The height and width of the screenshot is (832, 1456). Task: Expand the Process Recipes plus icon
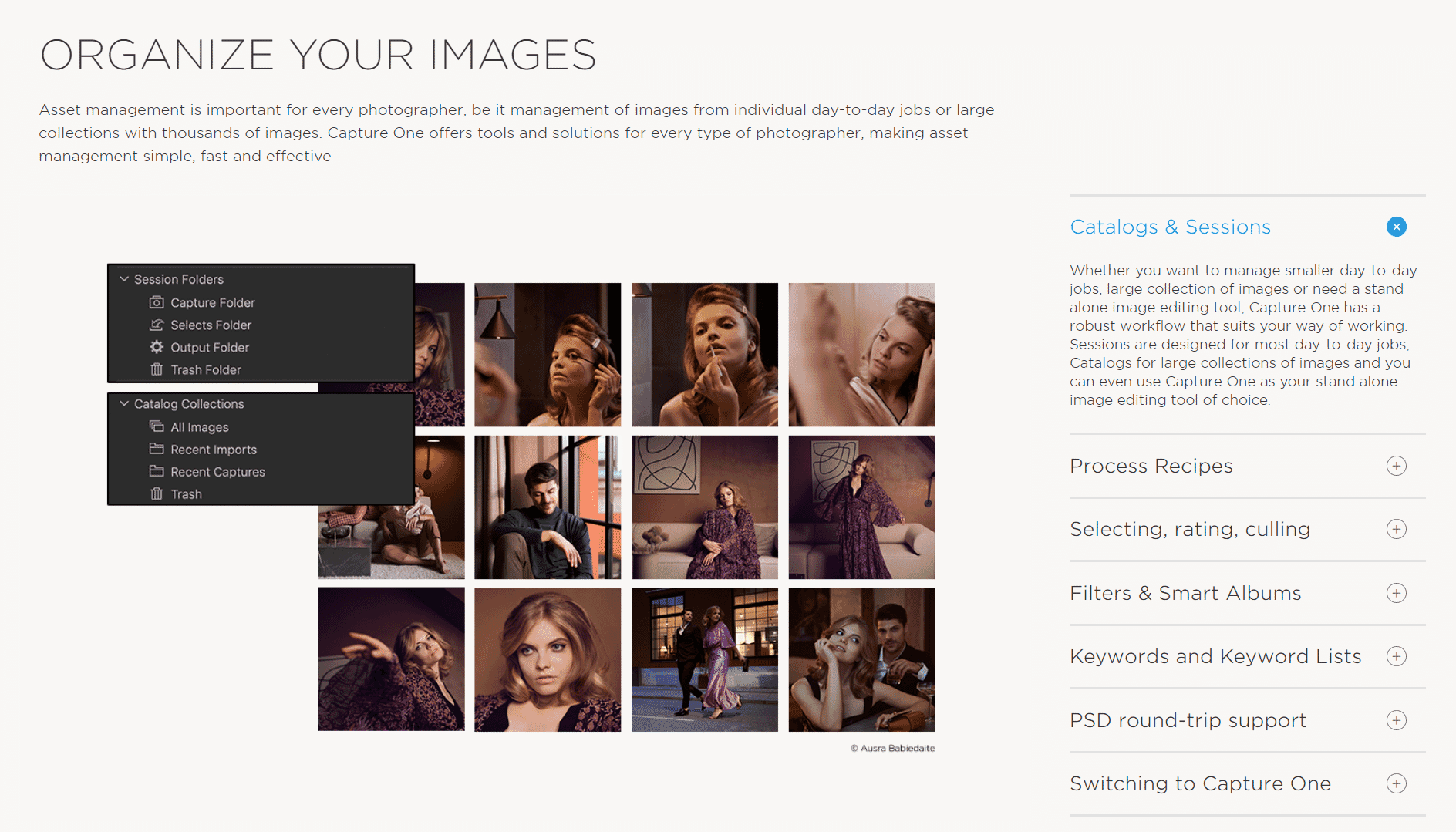[x=1396, y=466]
